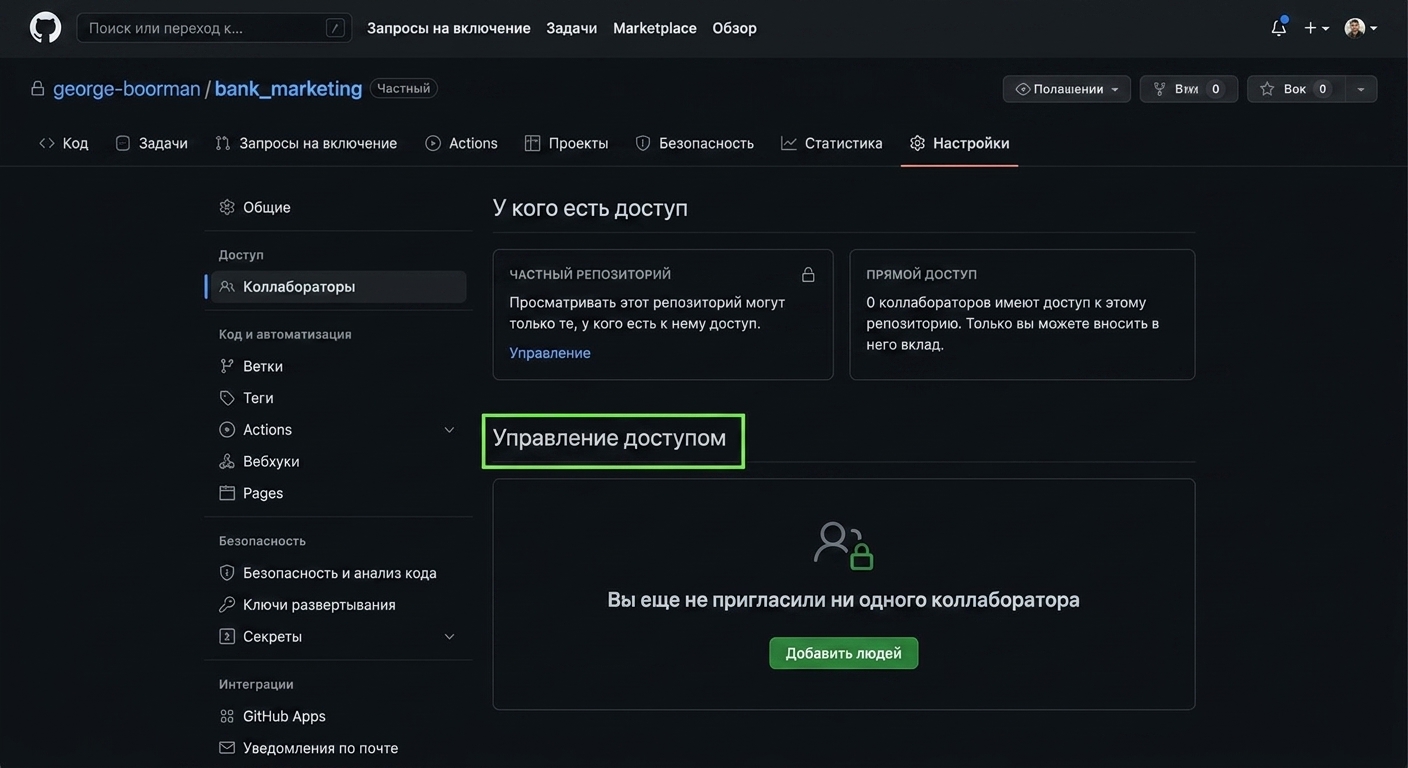Click the ЧАСТНЫЙ РЕПОЗИТОРИЙ card title
The image size is (1408, 768).
[590, 274]
